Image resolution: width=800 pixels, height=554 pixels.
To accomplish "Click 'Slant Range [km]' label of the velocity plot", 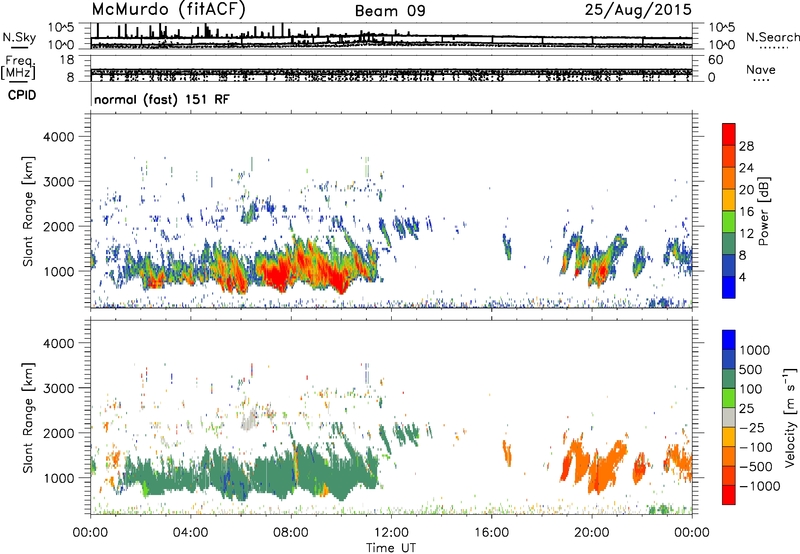I will pyautogui.click(x=28, y=418).
